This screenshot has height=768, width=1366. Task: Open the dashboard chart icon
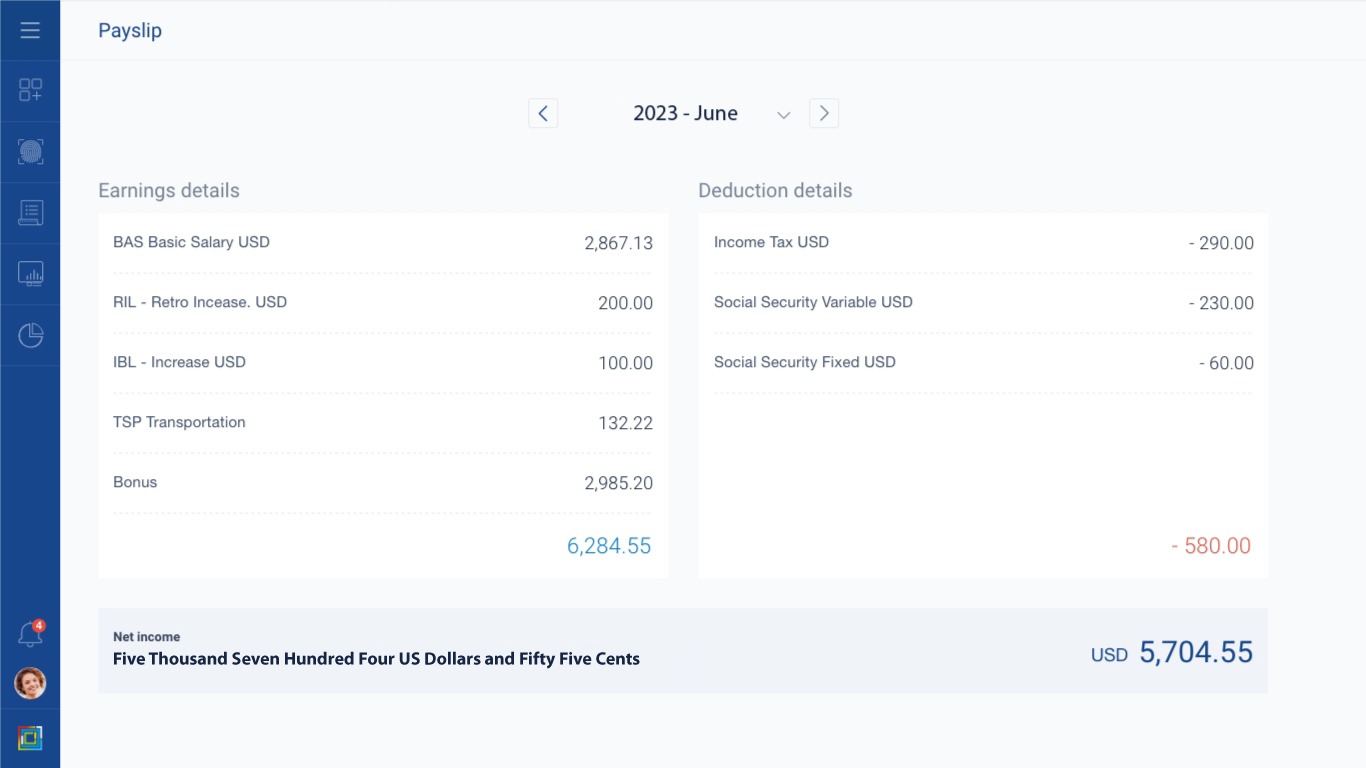coord(29,274)
